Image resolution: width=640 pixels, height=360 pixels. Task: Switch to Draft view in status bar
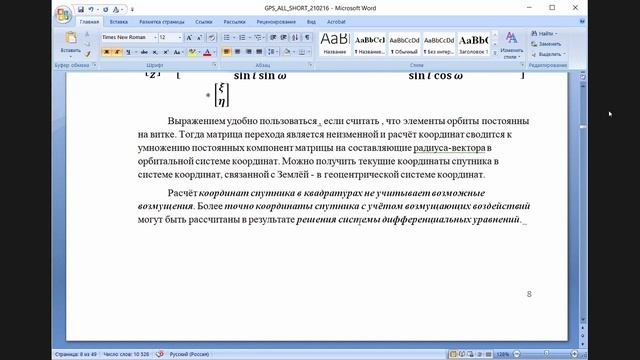coord(488,354)
